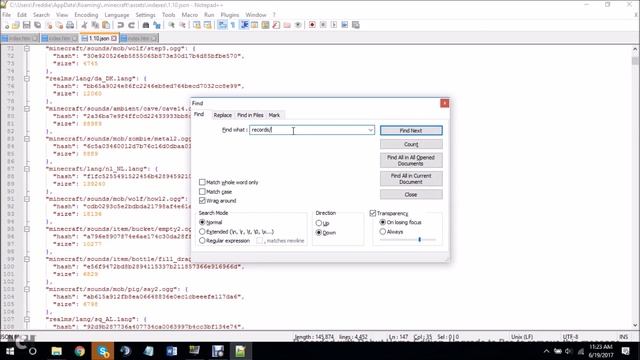Toggle synchronized horizontal scrolling icon
Viewport: 640px width, 360px height.
(208, 25)
